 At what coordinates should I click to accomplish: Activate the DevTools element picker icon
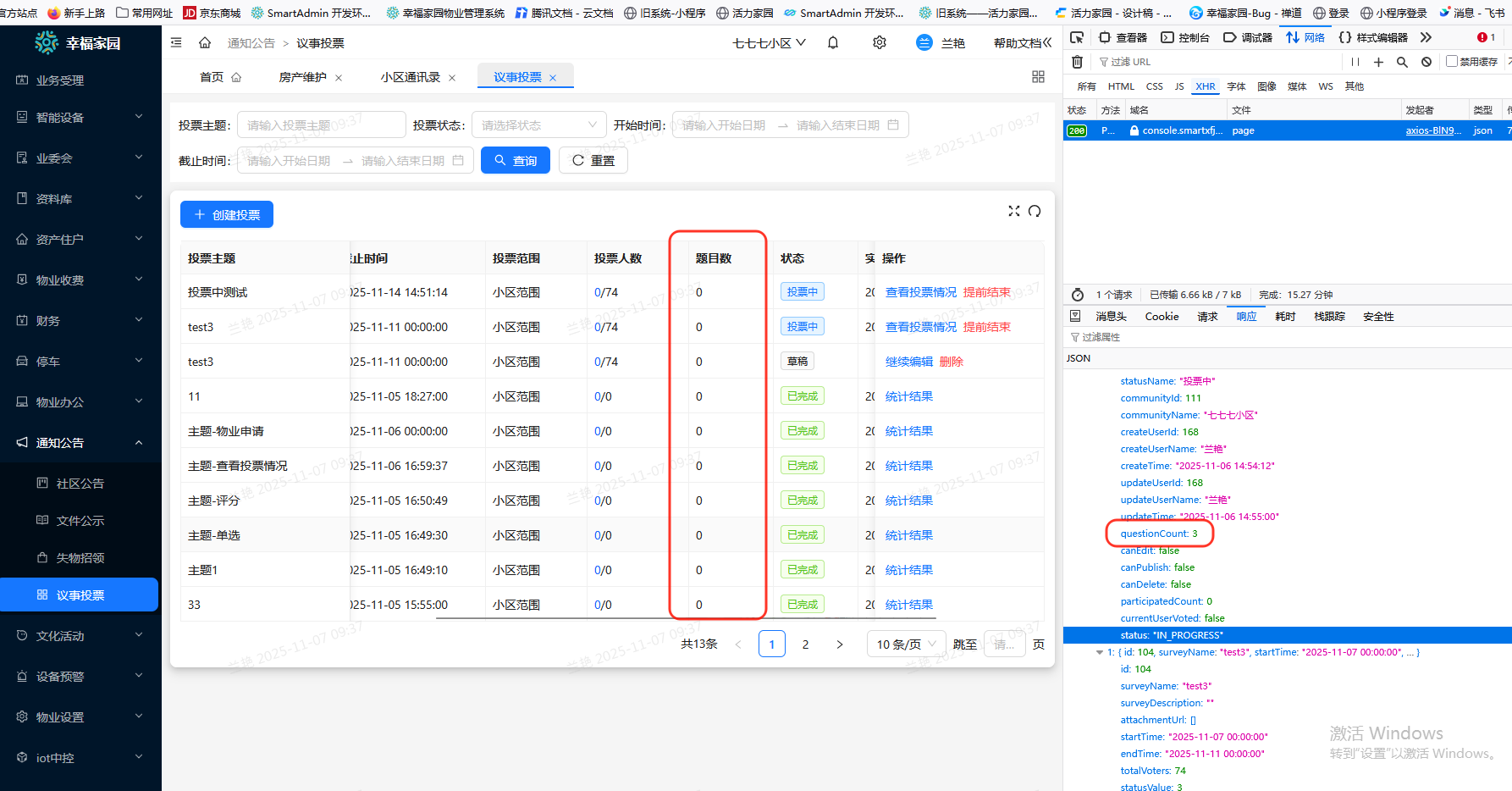[x=1076, y=38]
